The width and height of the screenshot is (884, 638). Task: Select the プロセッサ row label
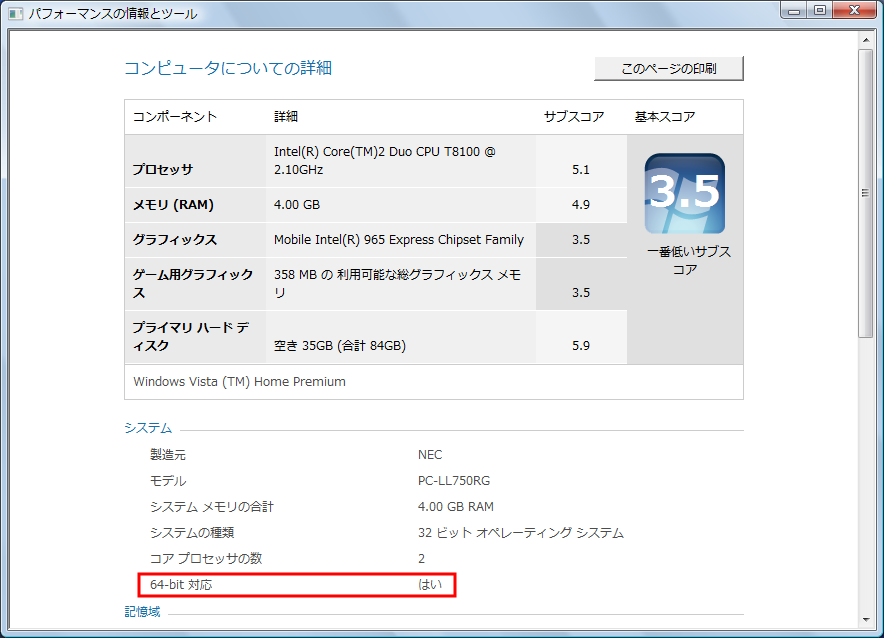click(162, 169)
